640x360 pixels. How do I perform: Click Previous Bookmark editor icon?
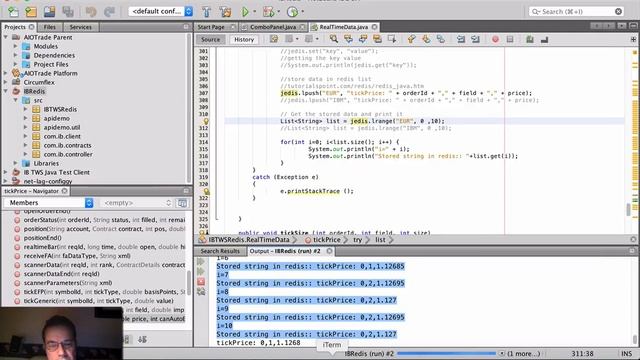pyautogui.click(x=411, y=39)
